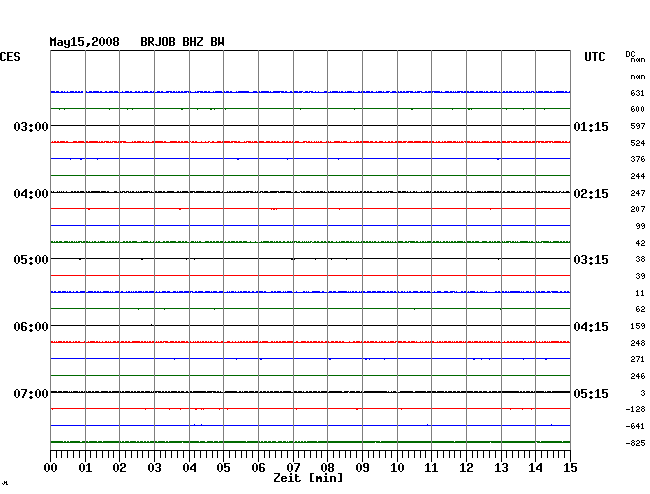Click the black trace at 07:00
Viewport: 650px width, 494px height.
(310, 392)
